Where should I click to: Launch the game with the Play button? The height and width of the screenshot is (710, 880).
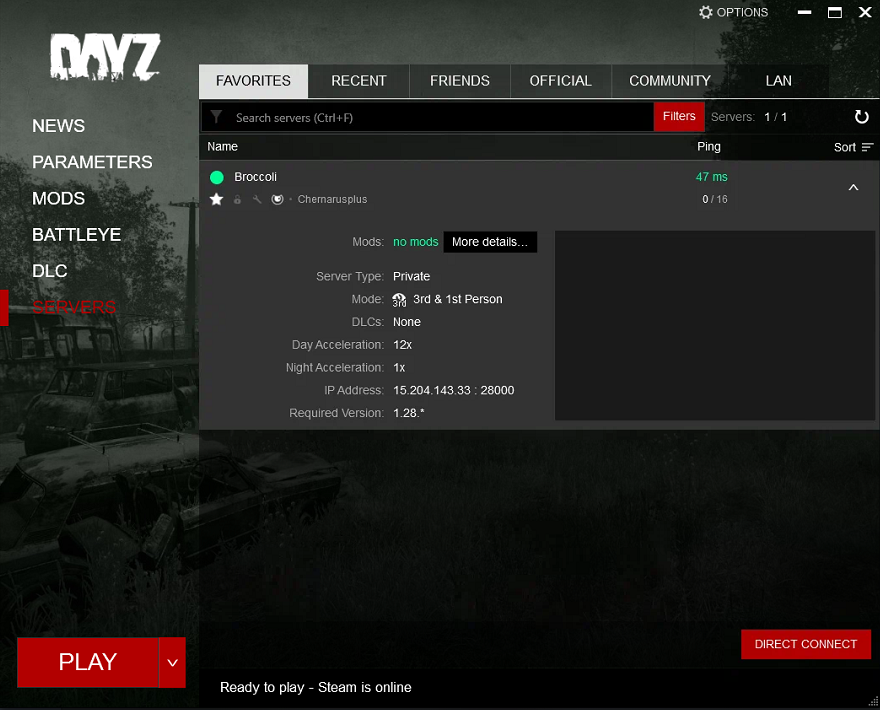[88, 662]
